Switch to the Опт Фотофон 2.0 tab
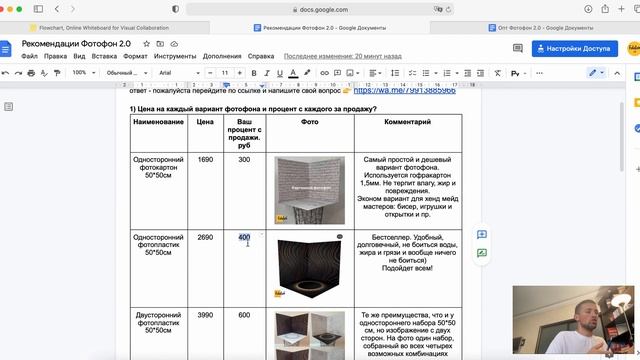This screenshot has height=360, width=640. point(540,28)
